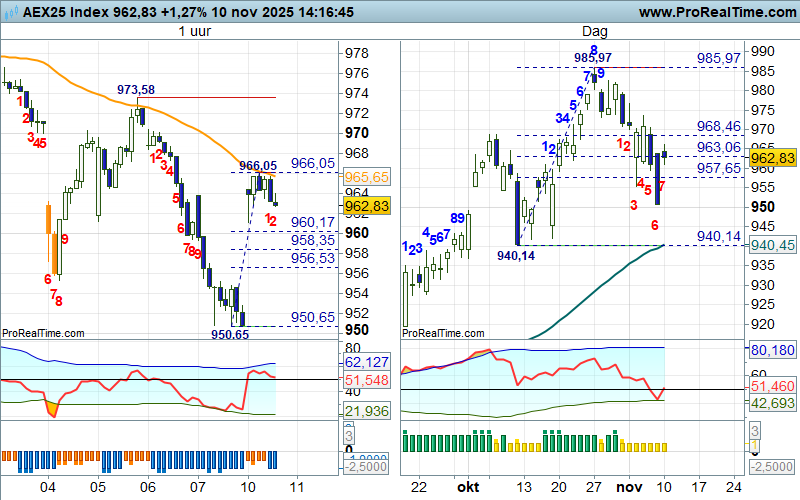
Task: Click the 963,06 level label on daily chart
Action: [x=718, y=147]
